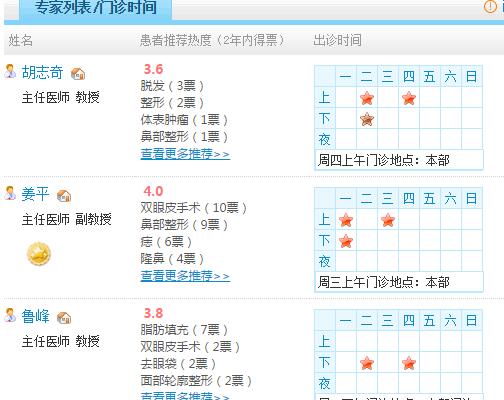Viewport: 504px width, 400px height.
Task: Select 姜平's Monday morning star slot
Action: click(346, 220)
